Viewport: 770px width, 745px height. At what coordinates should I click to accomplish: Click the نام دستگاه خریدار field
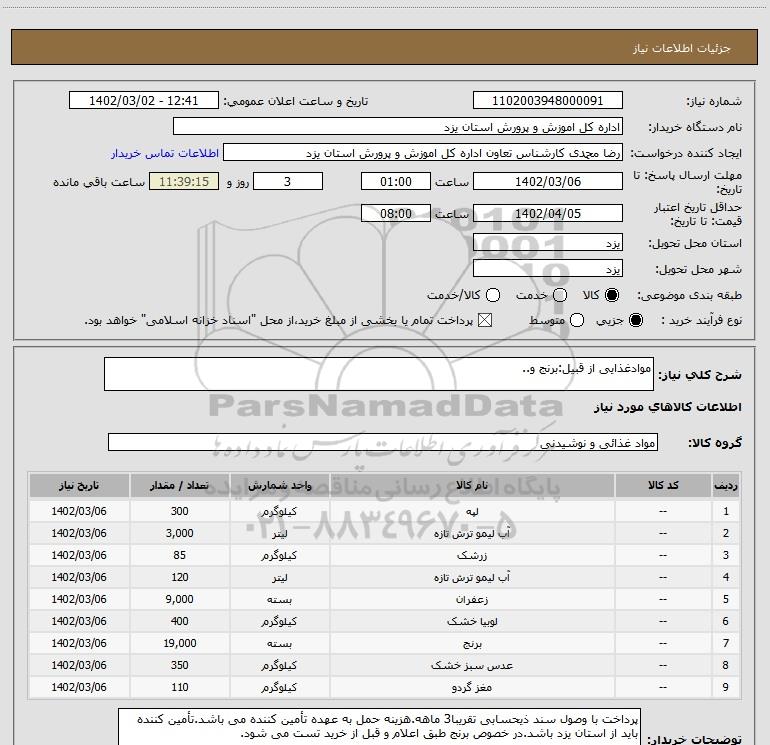tap(398, 126)
